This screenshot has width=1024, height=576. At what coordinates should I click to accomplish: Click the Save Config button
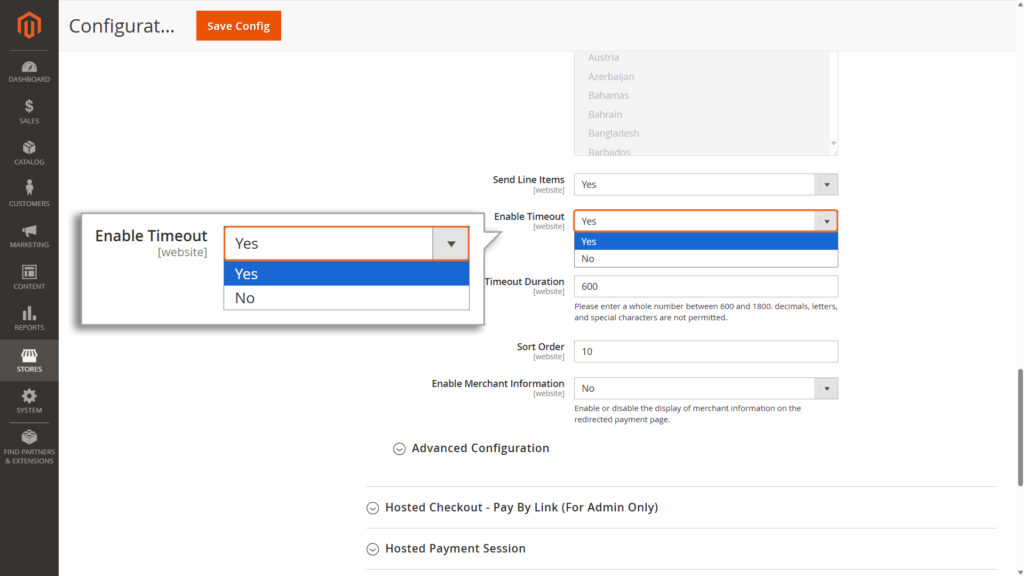click(x=238, y=26)
